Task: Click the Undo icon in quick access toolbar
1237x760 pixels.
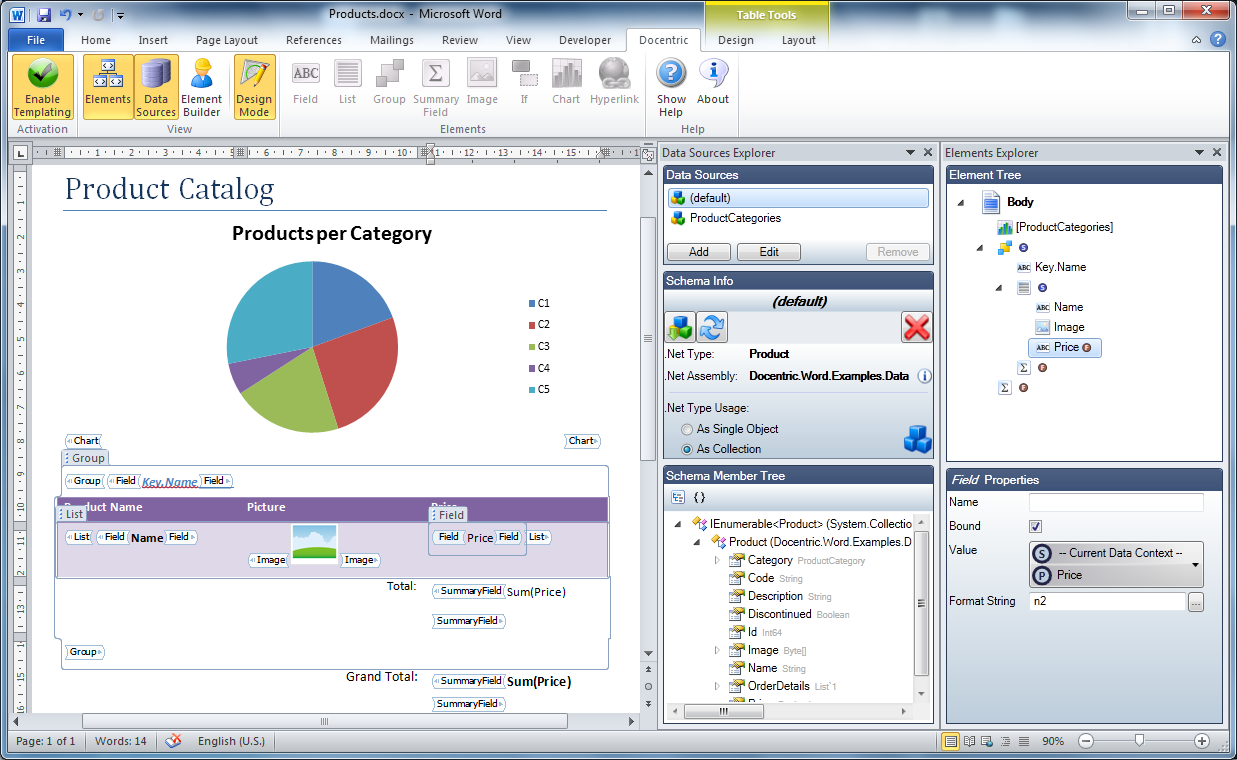Action: [x=66, y=15]
